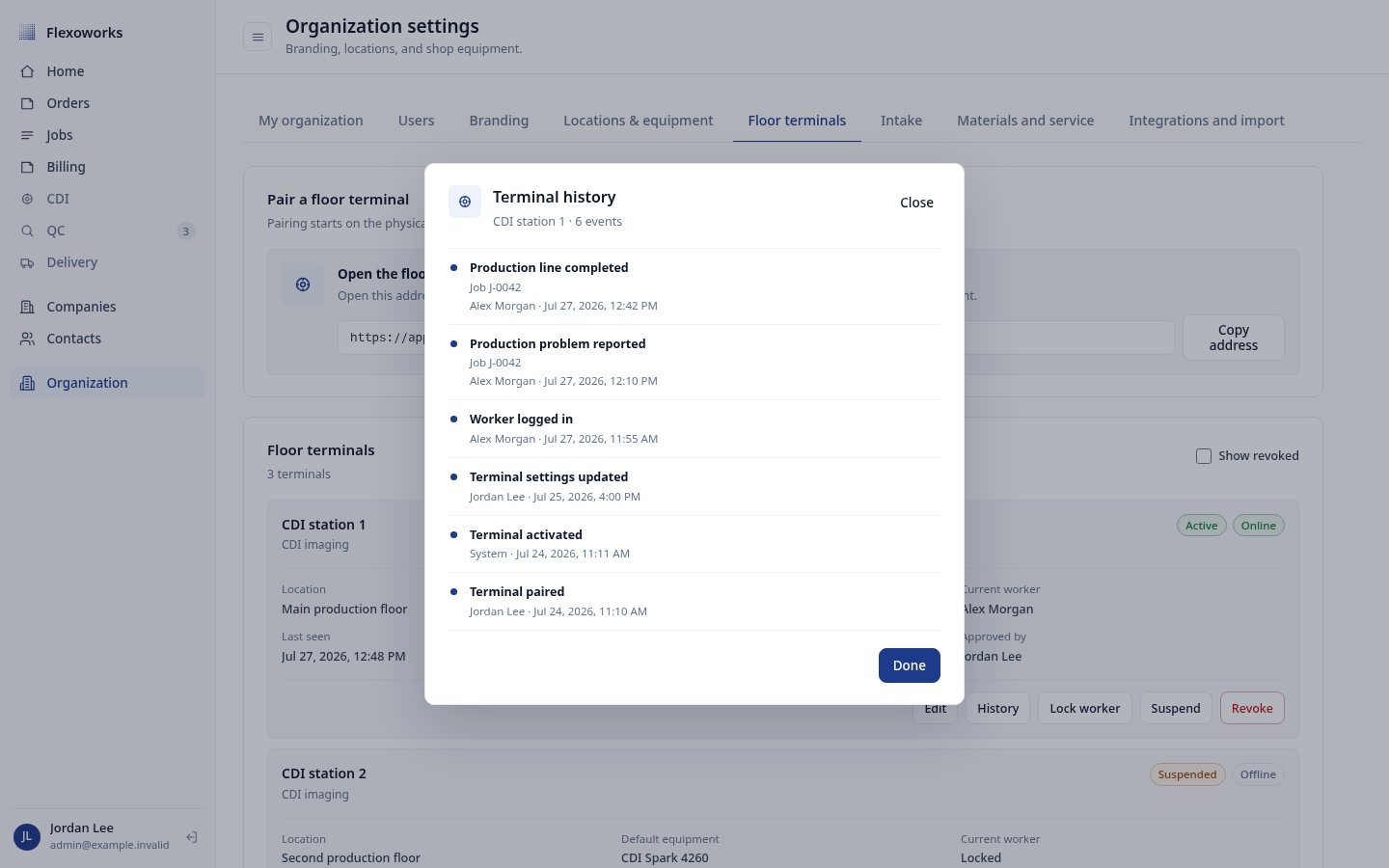Toggle sidebar with the hamburger menu icon
Viewport: 1389px width, 868px height.
pyautogui.click(x=258, y=38)
